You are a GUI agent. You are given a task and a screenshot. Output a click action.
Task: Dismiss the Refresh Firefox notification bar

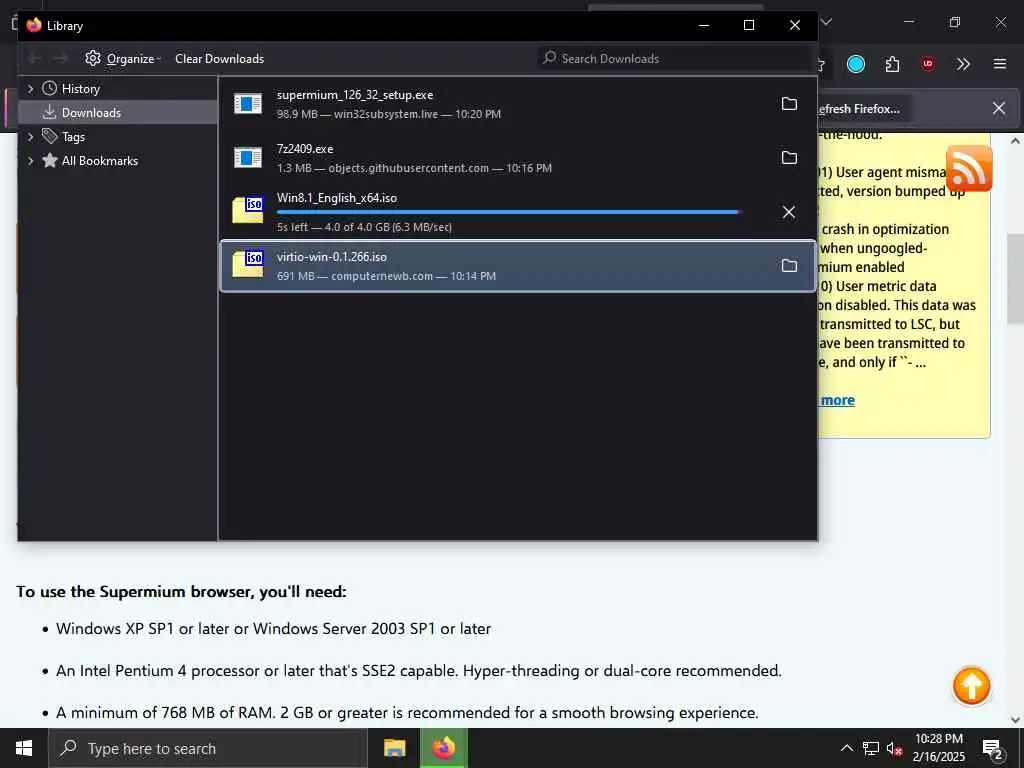click(x=999, y=108)
